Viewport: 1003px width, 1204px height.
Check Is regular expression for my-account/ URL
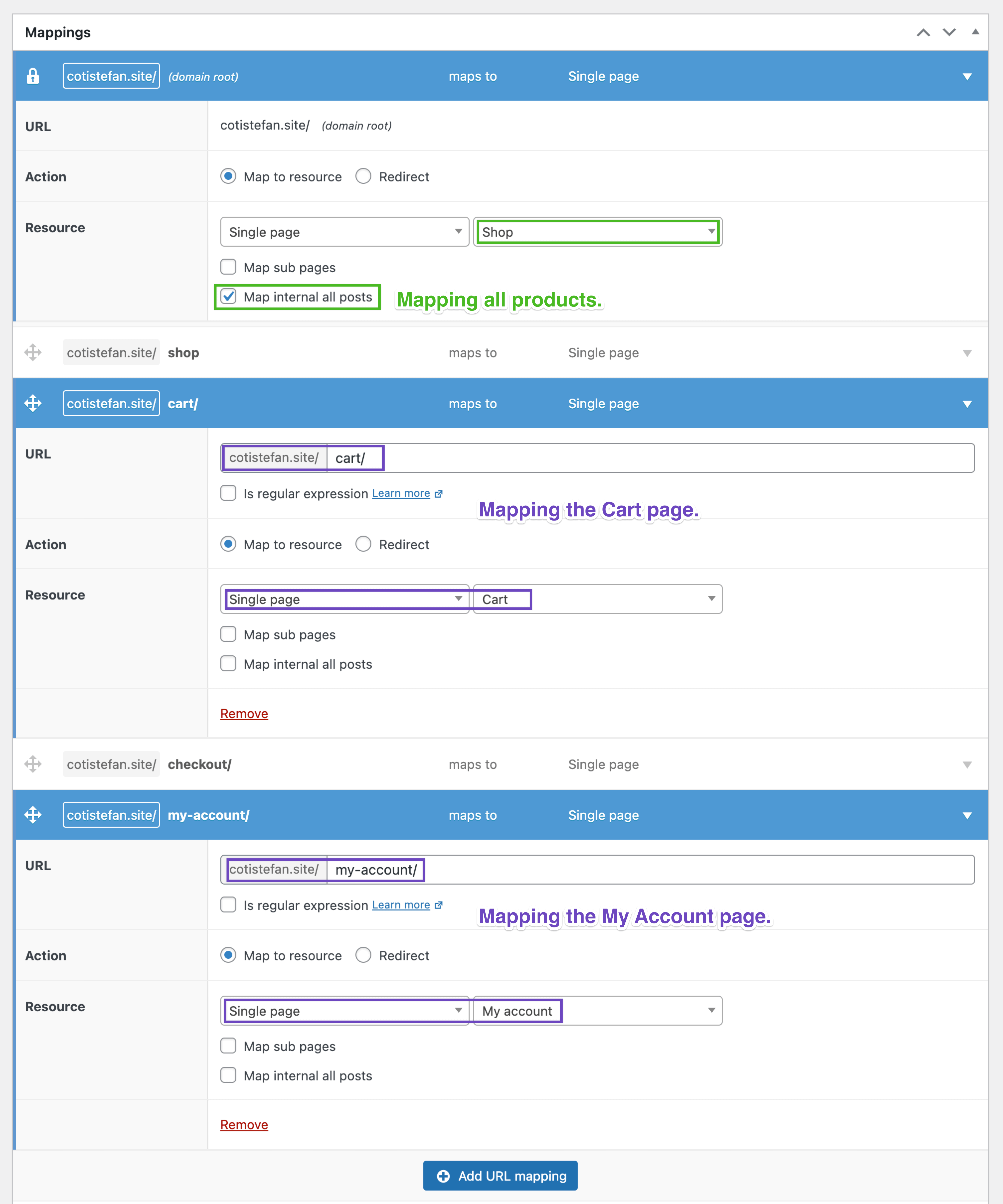coord(228,905)
